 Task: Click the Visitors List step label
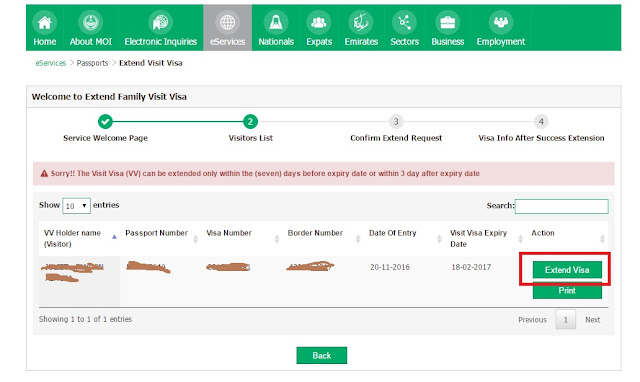pyautogui.click(x=251, y=138)
